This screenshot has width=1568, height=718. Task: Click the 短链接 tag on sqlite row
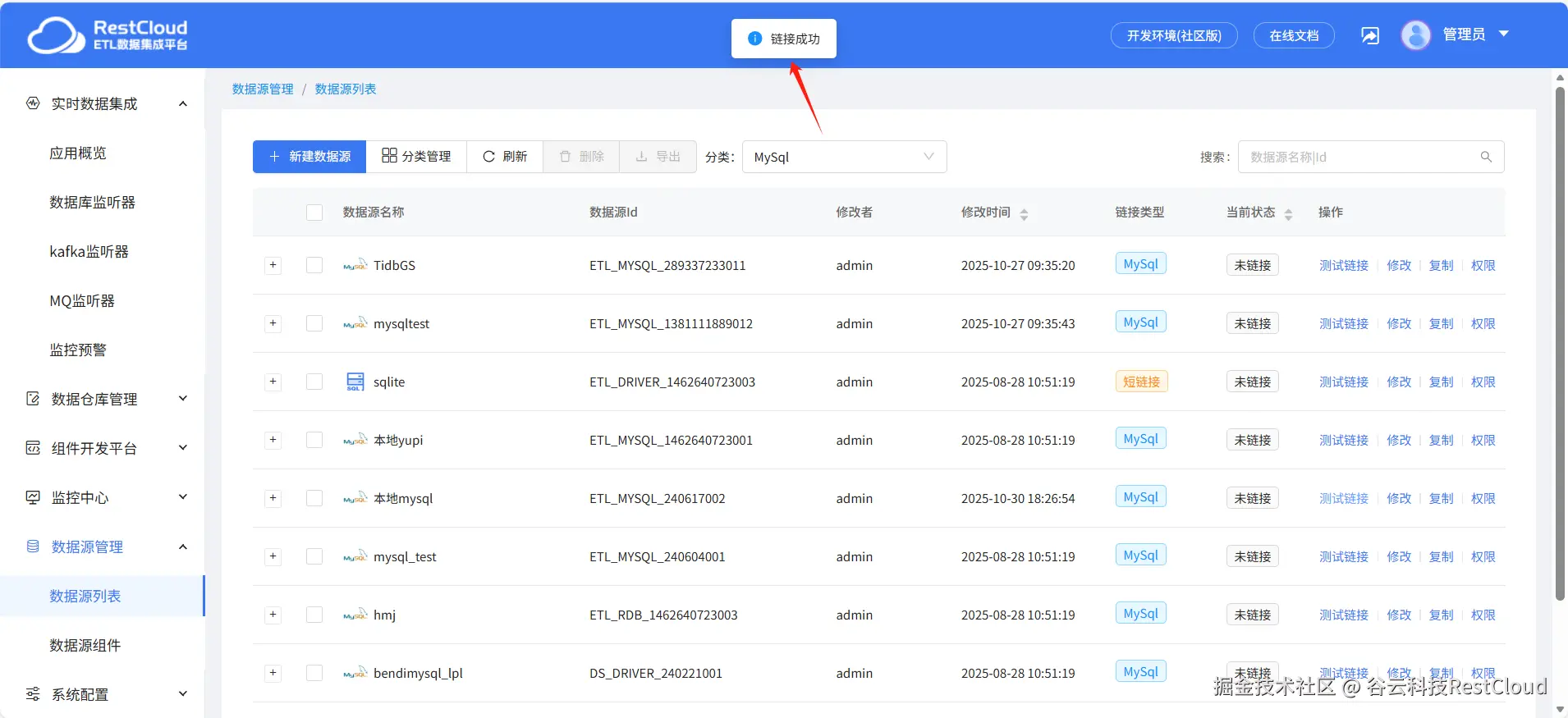click(x=1141, y=382)
